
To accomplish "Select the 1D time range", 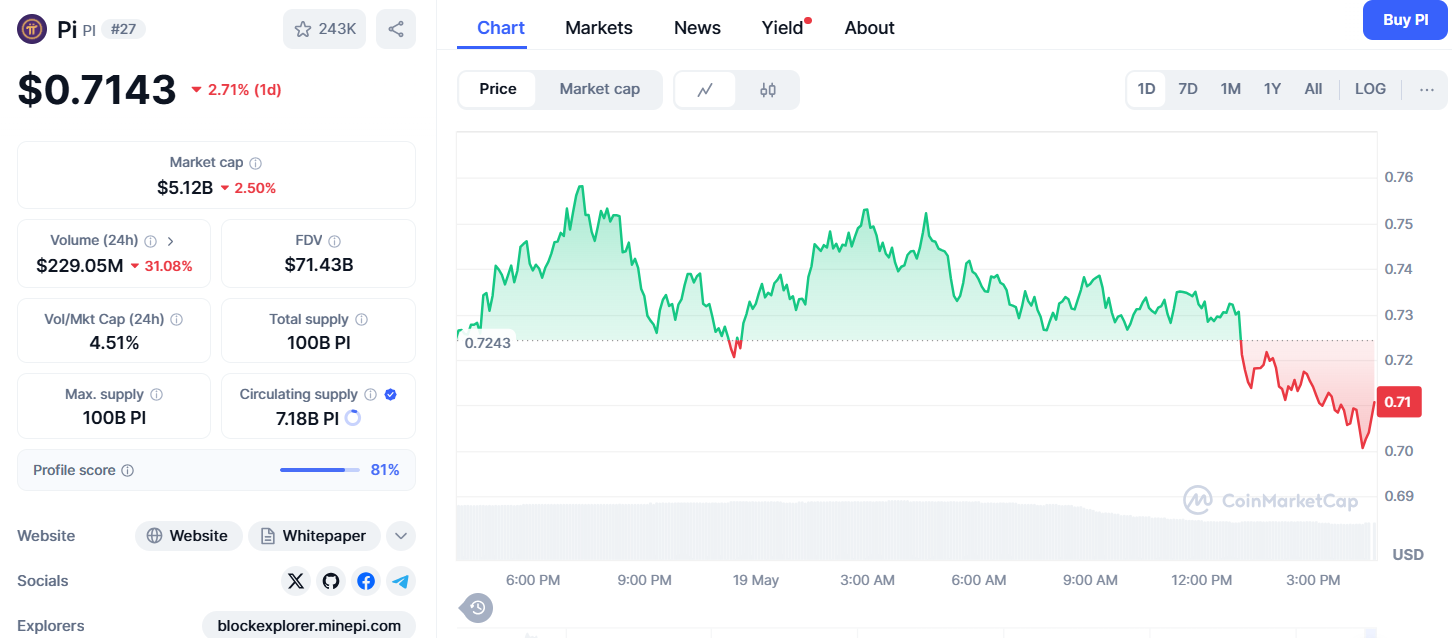I will tap(1146, 89).
